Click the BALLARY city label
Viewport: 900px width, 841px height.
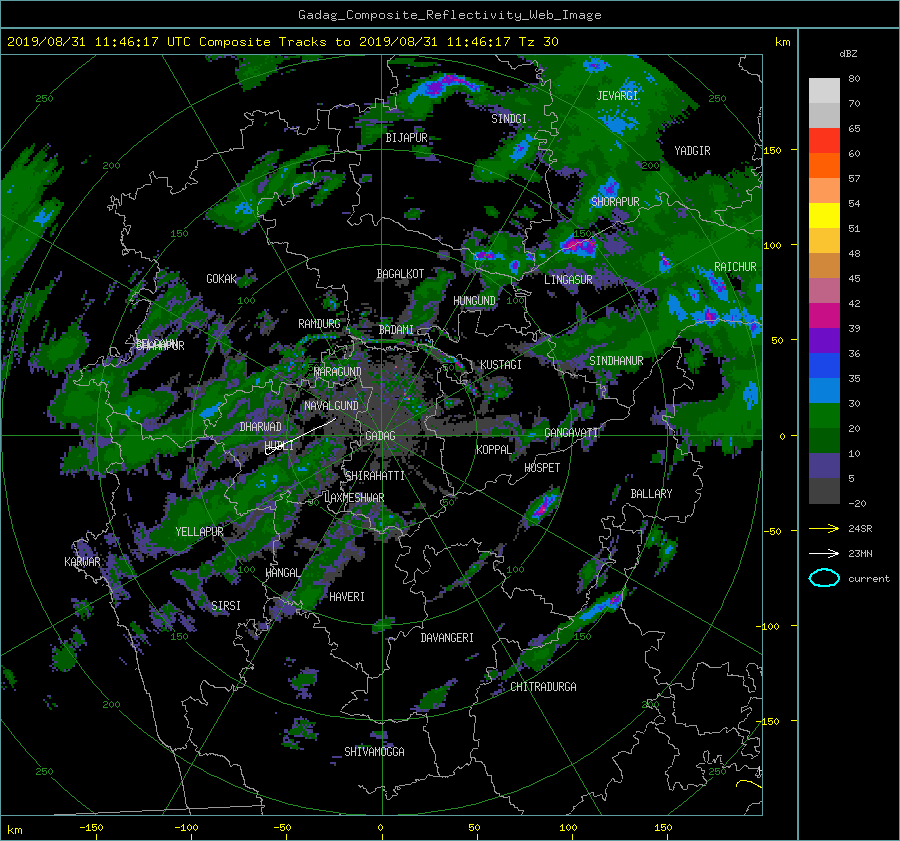pyautogui.click(x=651, y=494)
